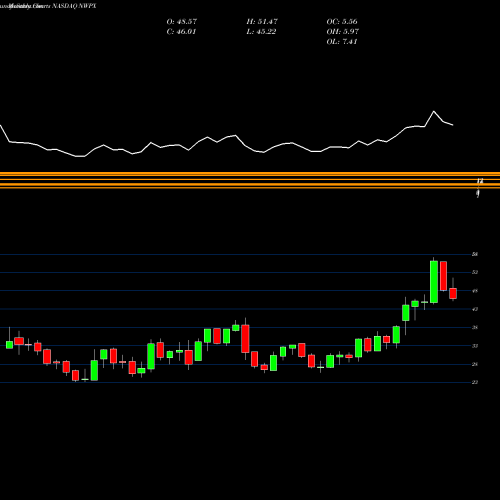Click the 58 price axis label
The height and width of the screenshot is (500, 500).
(475, 254)
